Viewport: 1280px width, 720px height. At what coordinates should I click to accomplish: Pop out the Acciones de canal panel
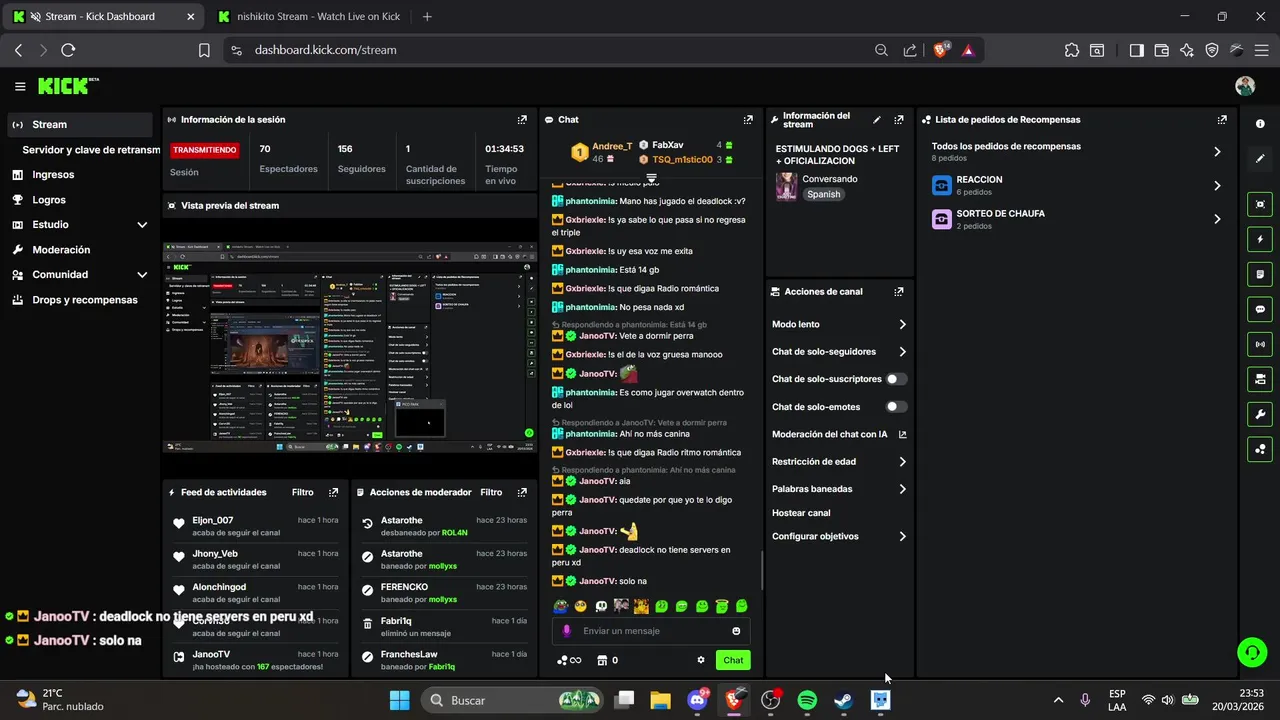tap(899, 292)
